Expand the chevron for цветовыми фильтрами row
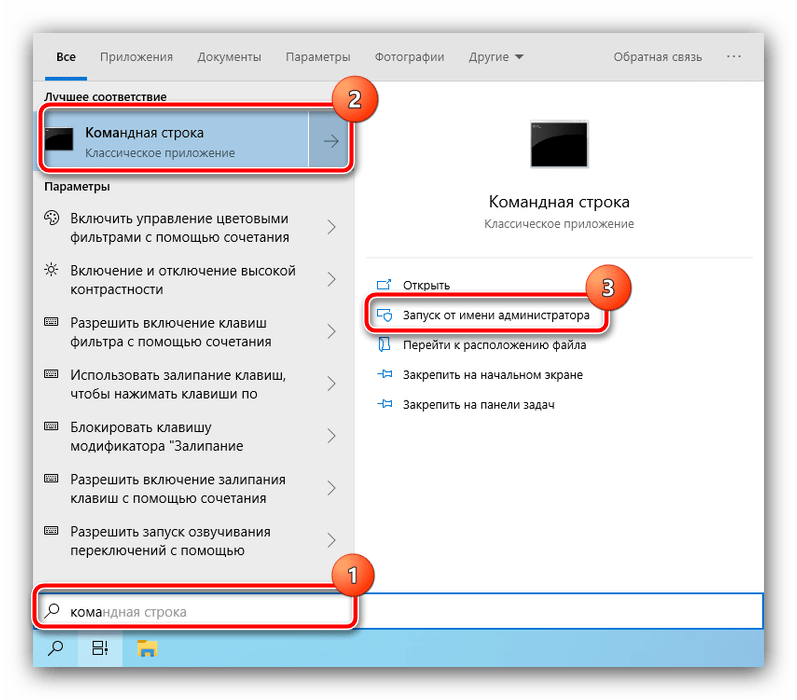Image resolution: width=797 pixels, height=700 pixels. pos(331,227)
